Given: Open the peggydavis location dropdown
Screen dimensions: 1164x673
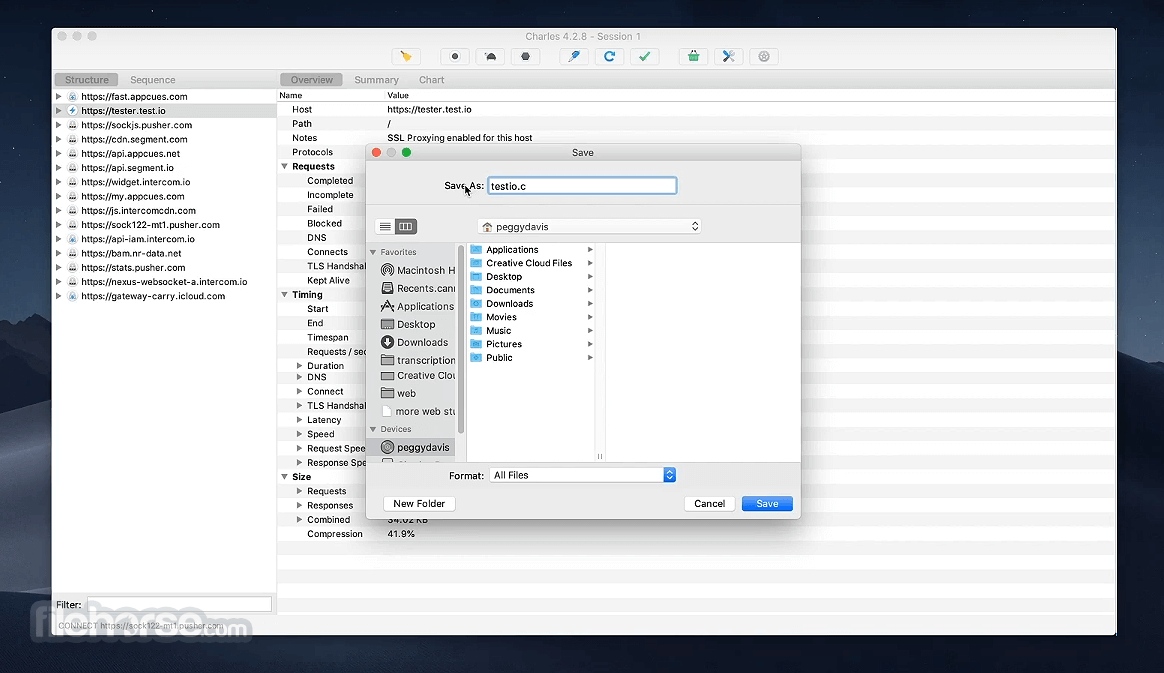Looking at the screenshot, I should pos(589,226).
